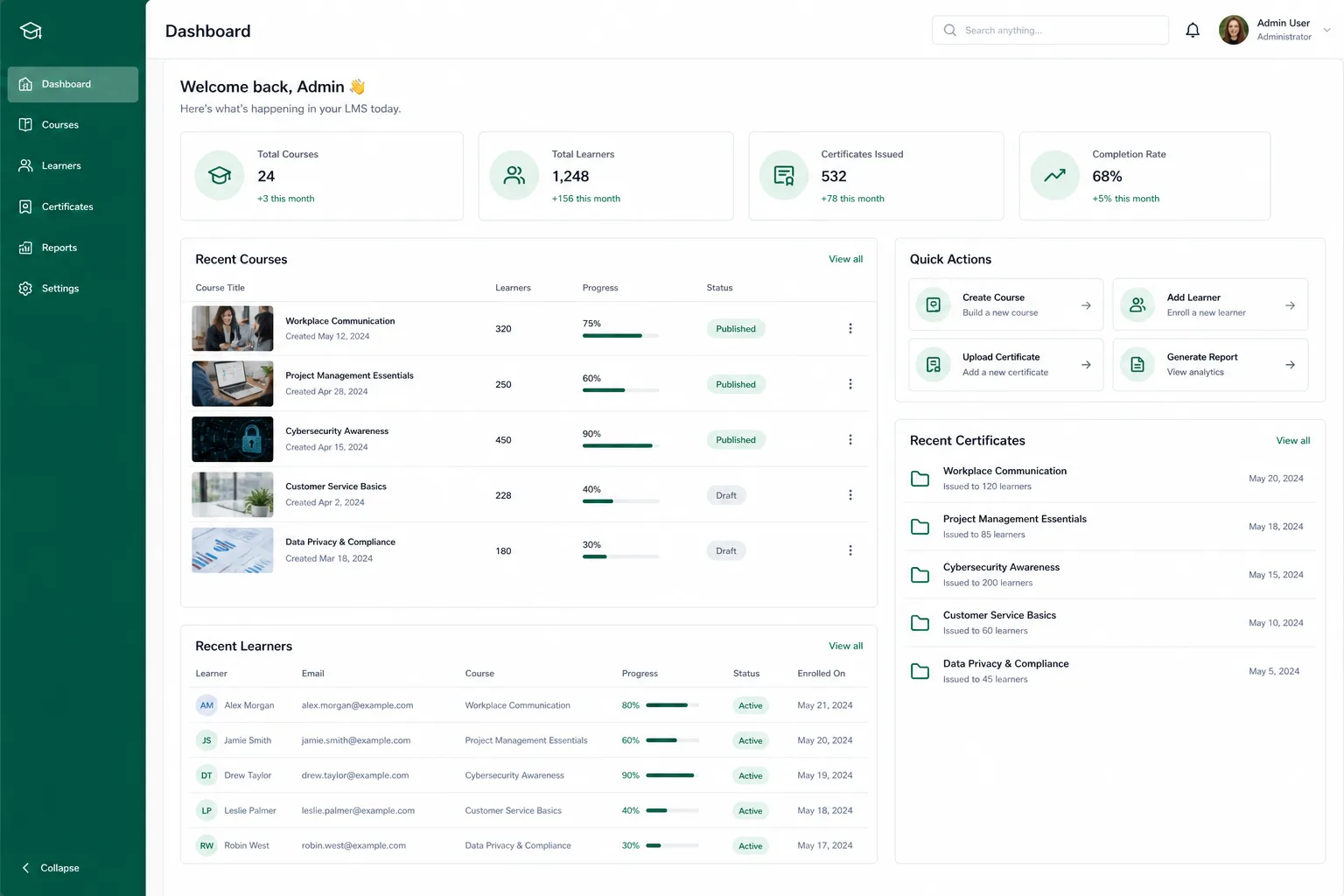Open Workplace Communication course thumbnail
Image resolution: width=1344 pixels, height=896 pixels.
click(233, 328)
